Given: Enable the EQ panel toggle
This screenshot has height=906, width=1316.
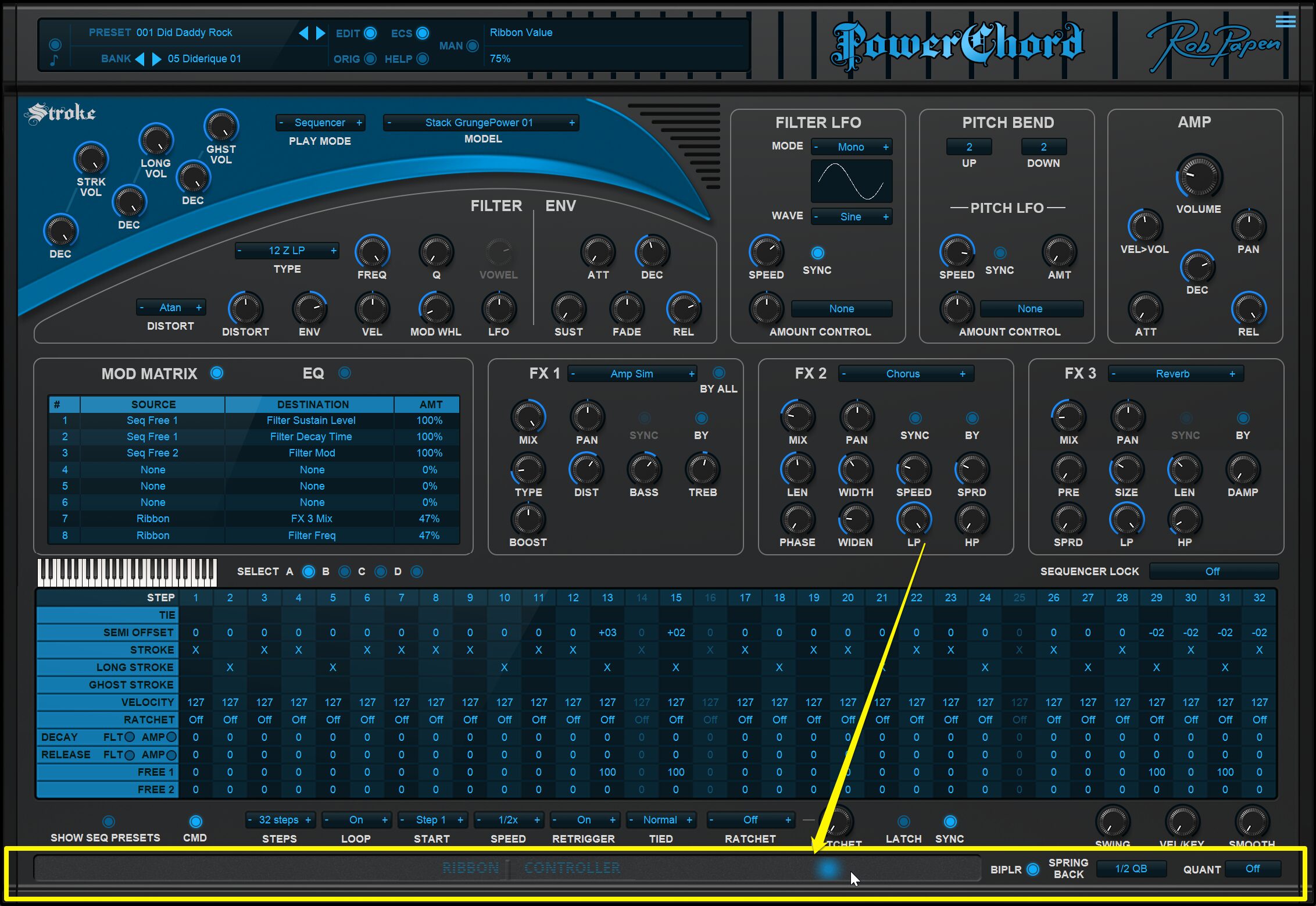Looking at the screenshot, I should [345, 373].
